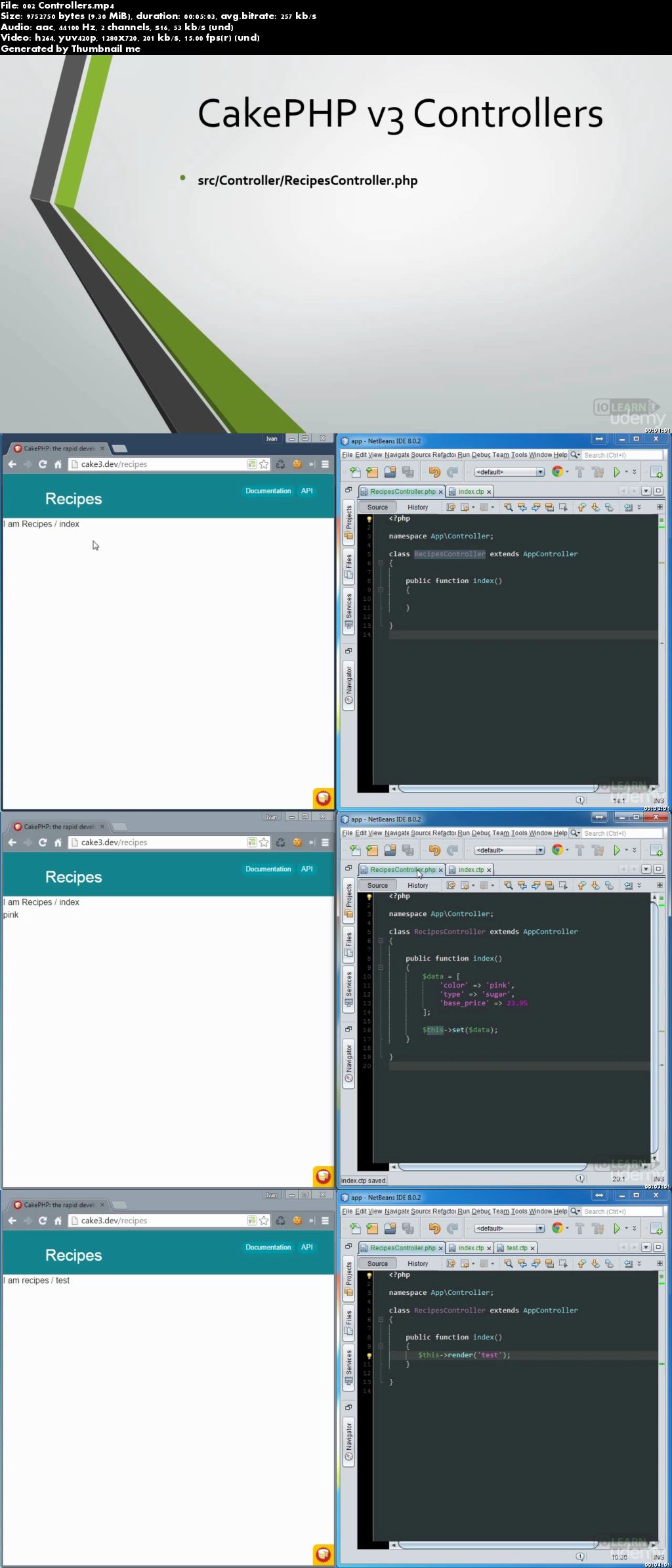The width and height of the screenshot is (672, 1568).
Task: Click Open Project icon in NetBeans with empty index()
Action: (390, 471)
